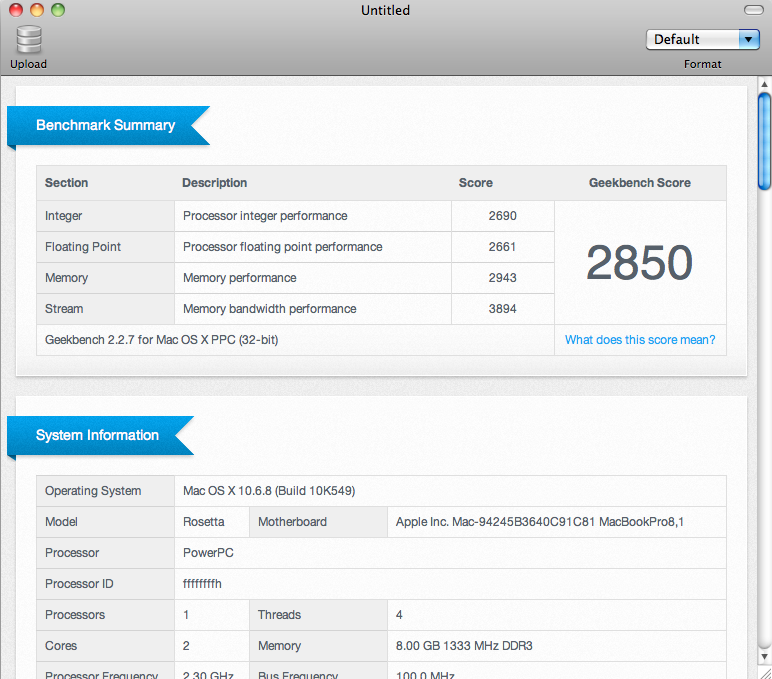Click the Cores label cell
The height and width of the screenshot is (679, 772).
[105, 646]
